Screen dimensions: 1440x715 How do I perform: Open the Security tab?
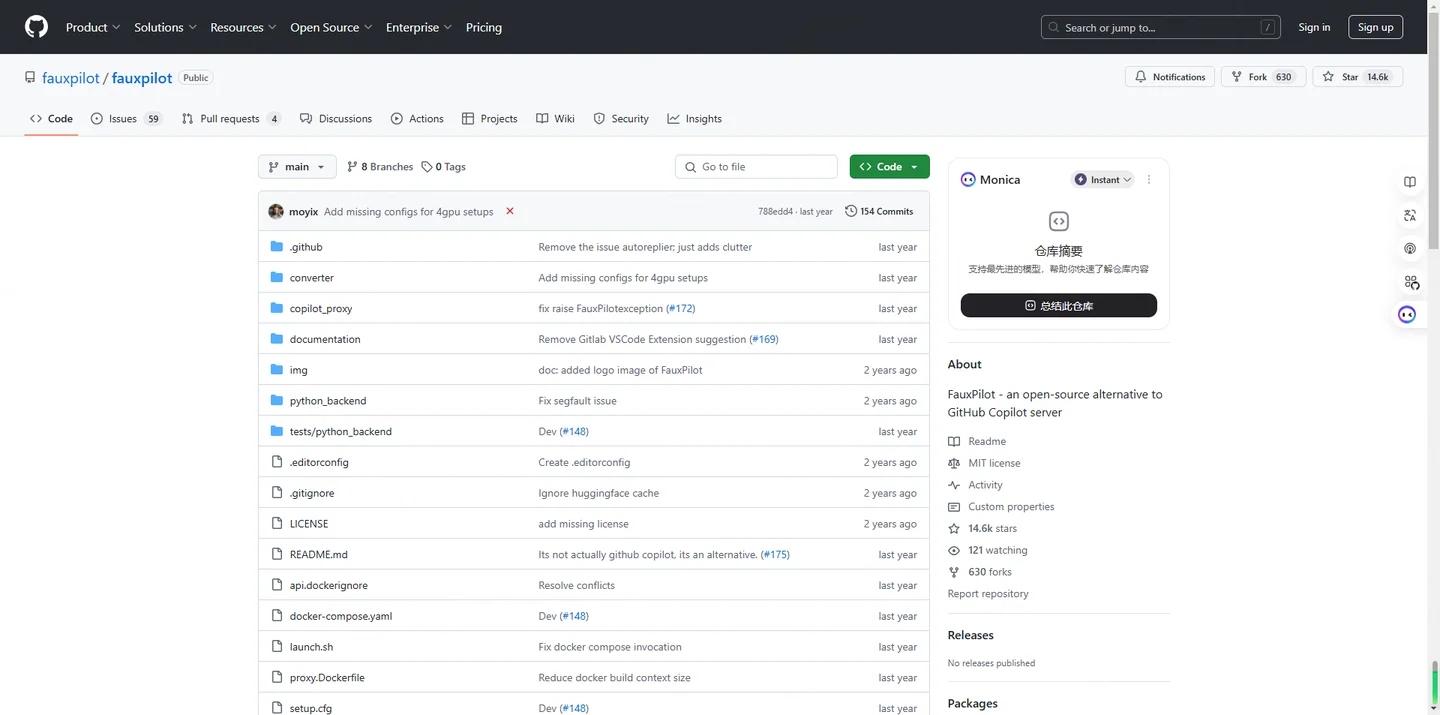(621, 118)
